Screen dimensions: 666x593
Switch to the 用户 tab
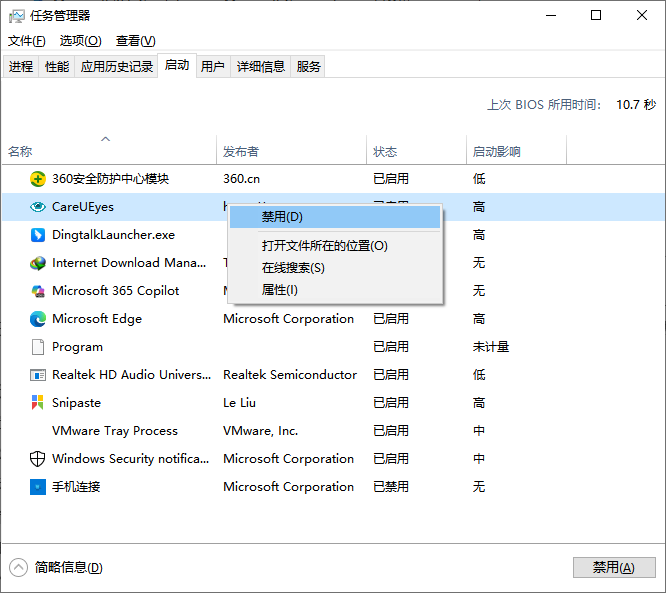(x=212, y=66)
